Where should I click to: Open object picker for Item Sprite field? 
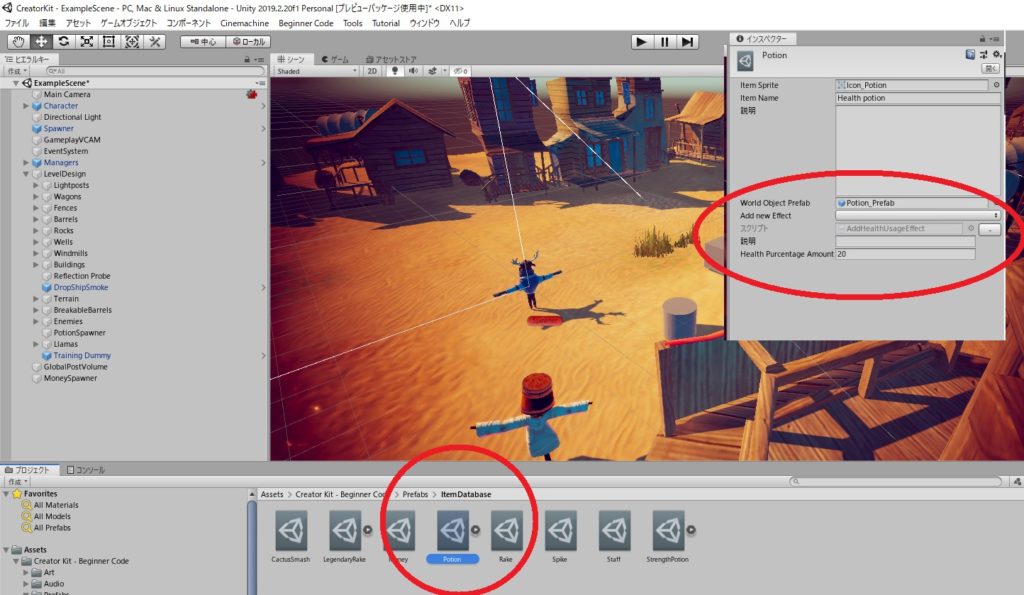(996, 85)
